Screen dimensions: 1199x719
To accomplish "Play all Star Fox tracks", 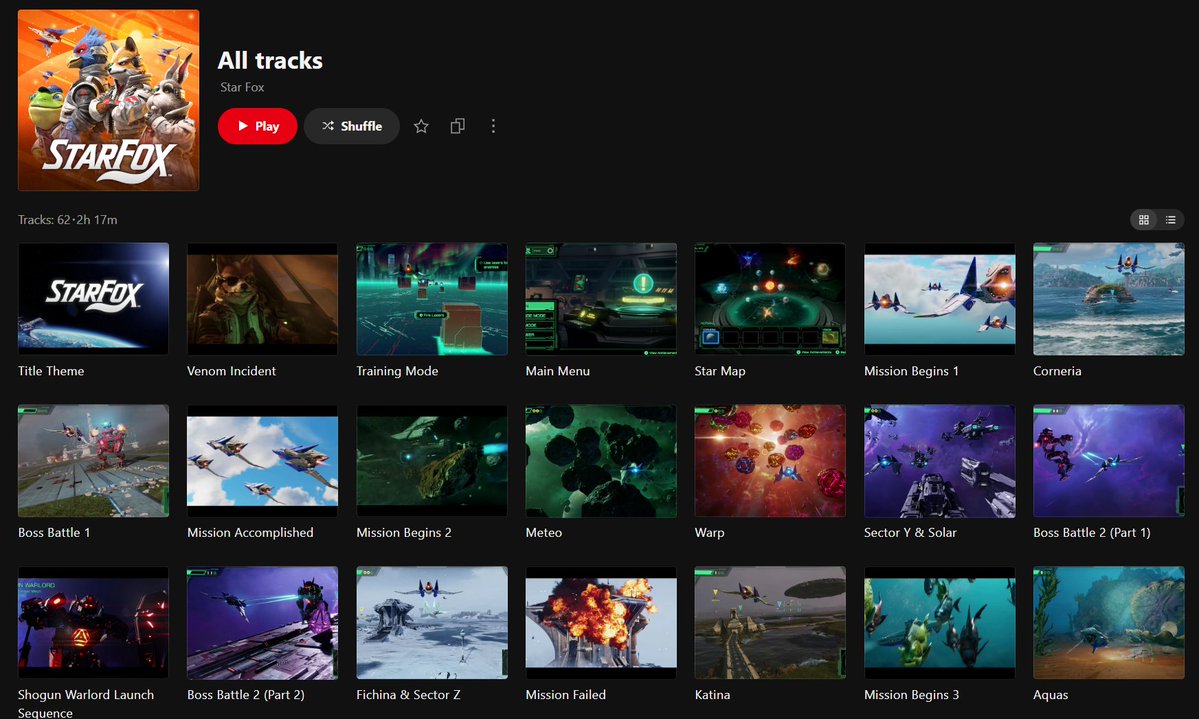I will (257, 126).
